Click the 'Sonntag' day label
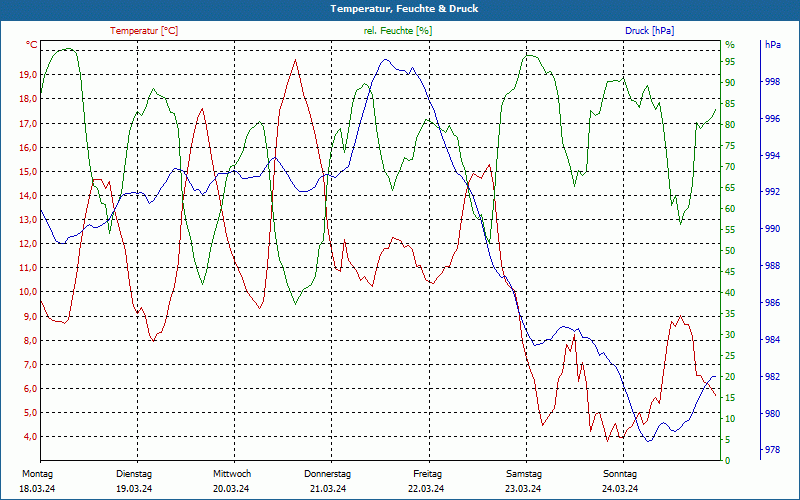 click(x=620, y=474)
